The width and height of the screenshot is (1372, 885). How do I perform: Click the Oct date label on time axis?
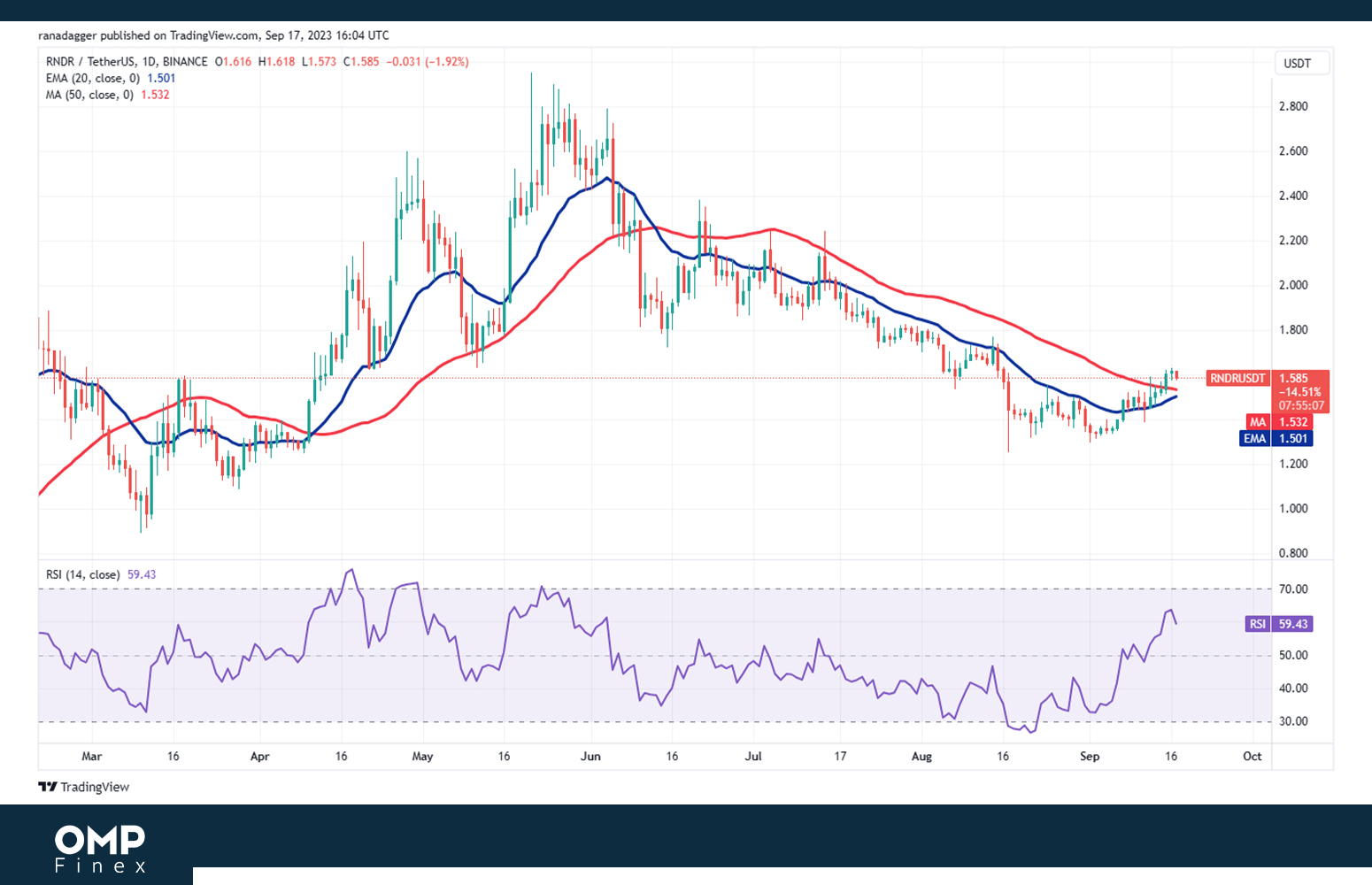pyautogui.click(x=1253, y=757)
